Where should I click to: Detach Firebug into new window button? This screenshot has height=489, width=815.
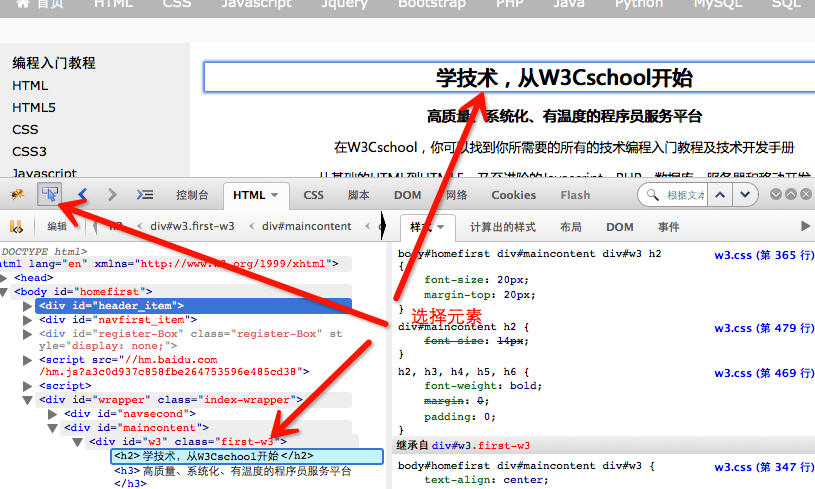click(x=791, y=194)
